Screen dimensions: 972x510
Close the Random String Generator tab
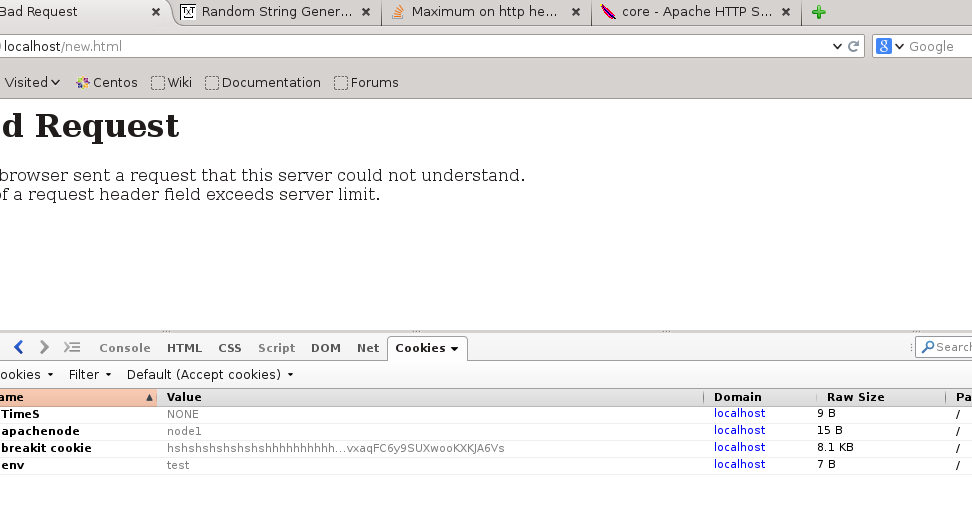(366, 12)
